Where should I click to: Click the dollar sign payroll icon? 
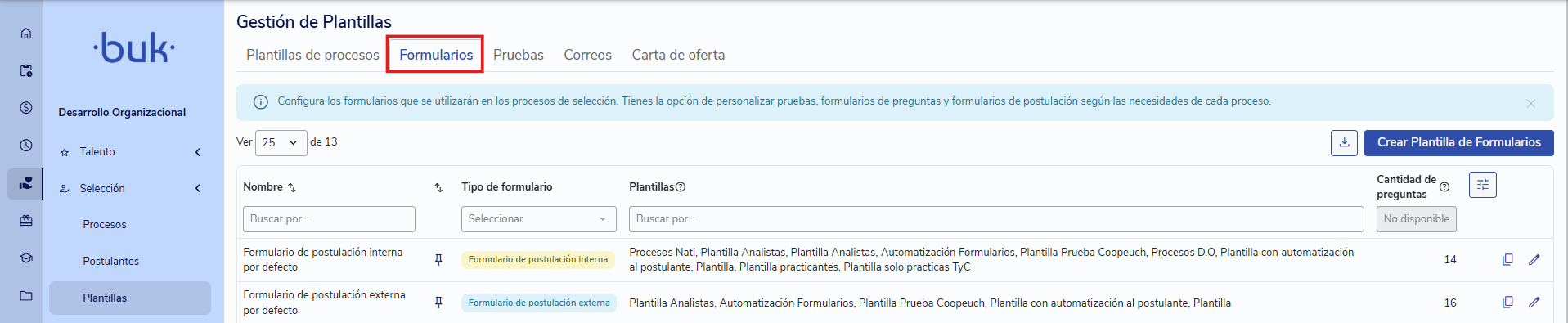pyautogui.click(x=26, y=108)
